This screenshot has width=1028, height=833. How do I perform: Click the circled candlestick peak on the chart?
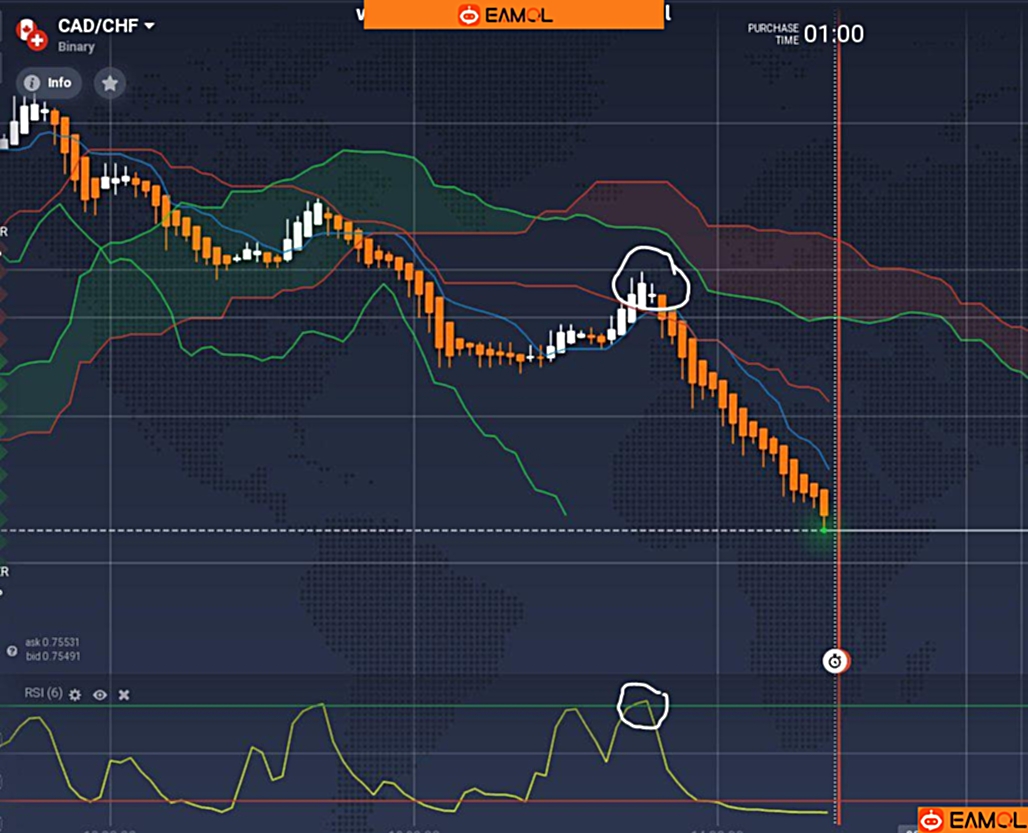tap(651, 280)
